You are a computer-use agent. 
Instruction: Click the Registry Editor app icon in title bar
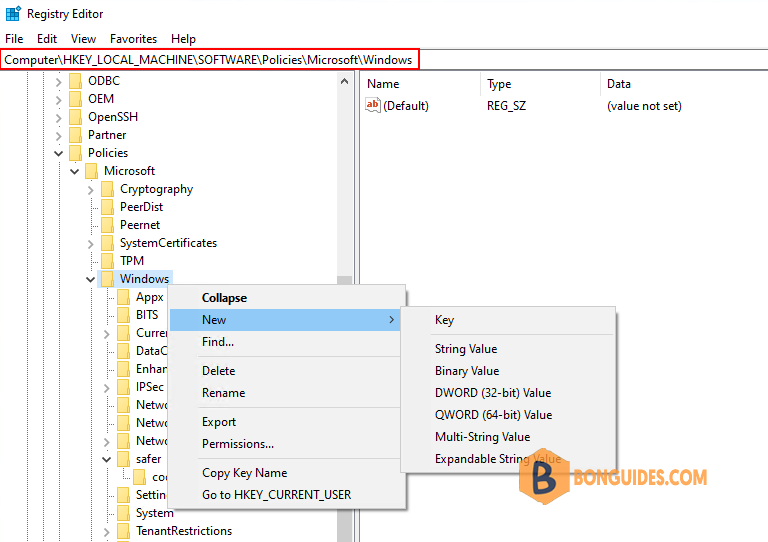coord(13,14)
